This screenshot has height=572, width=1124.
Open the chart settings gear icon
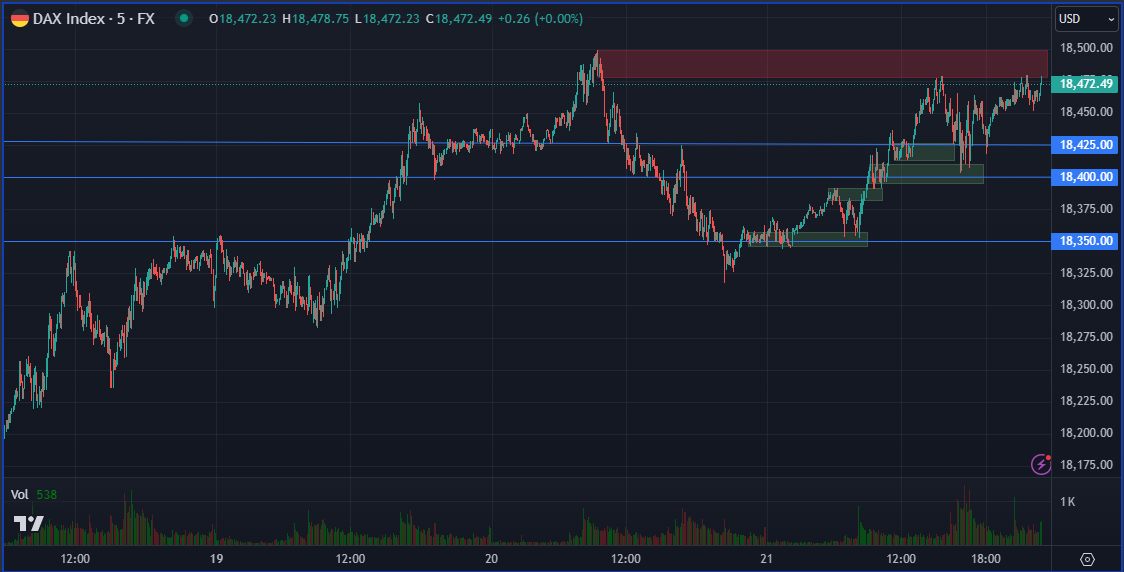coord(1087,559)
